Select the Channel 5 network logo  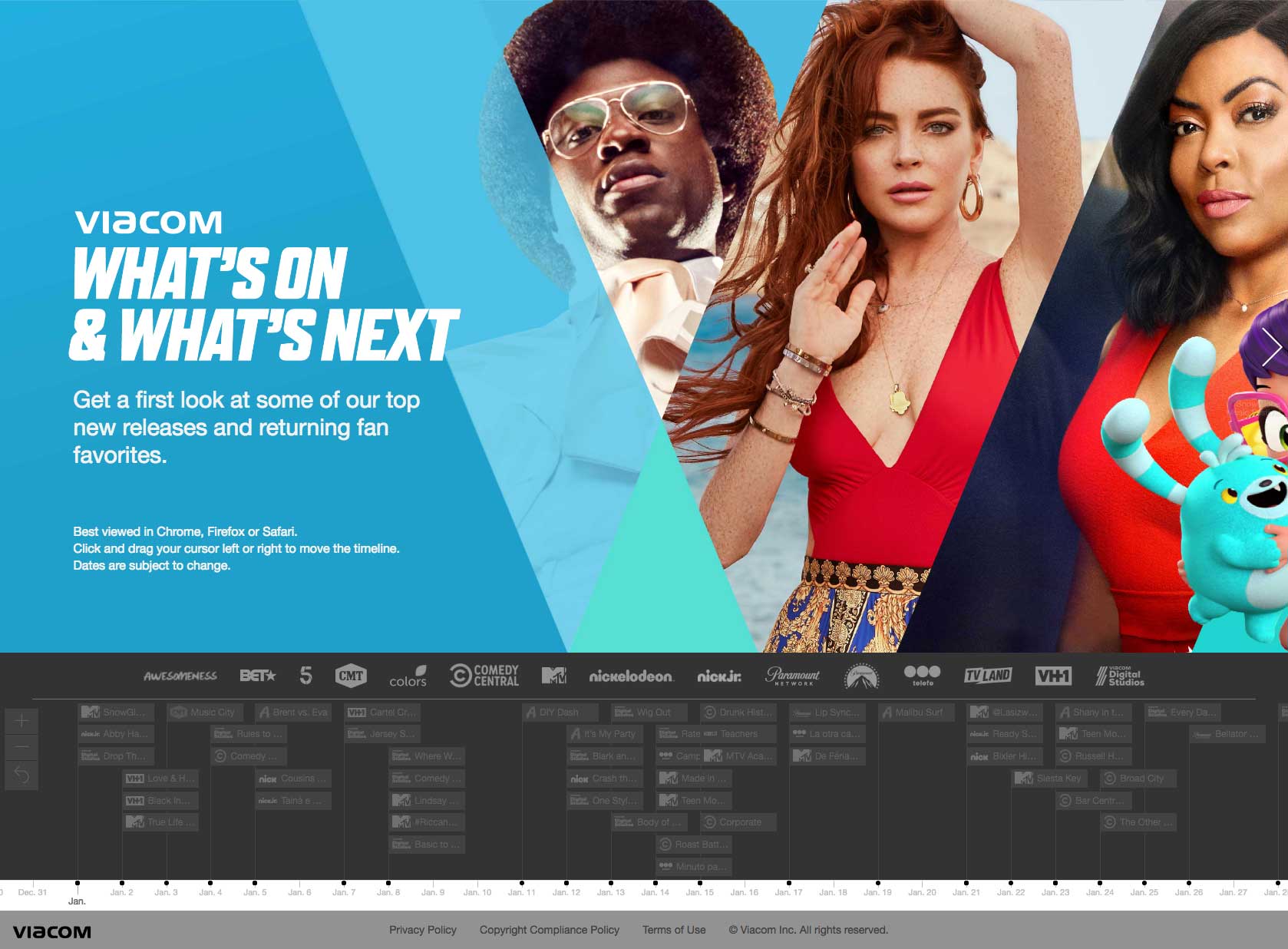(x=305, y=676)
